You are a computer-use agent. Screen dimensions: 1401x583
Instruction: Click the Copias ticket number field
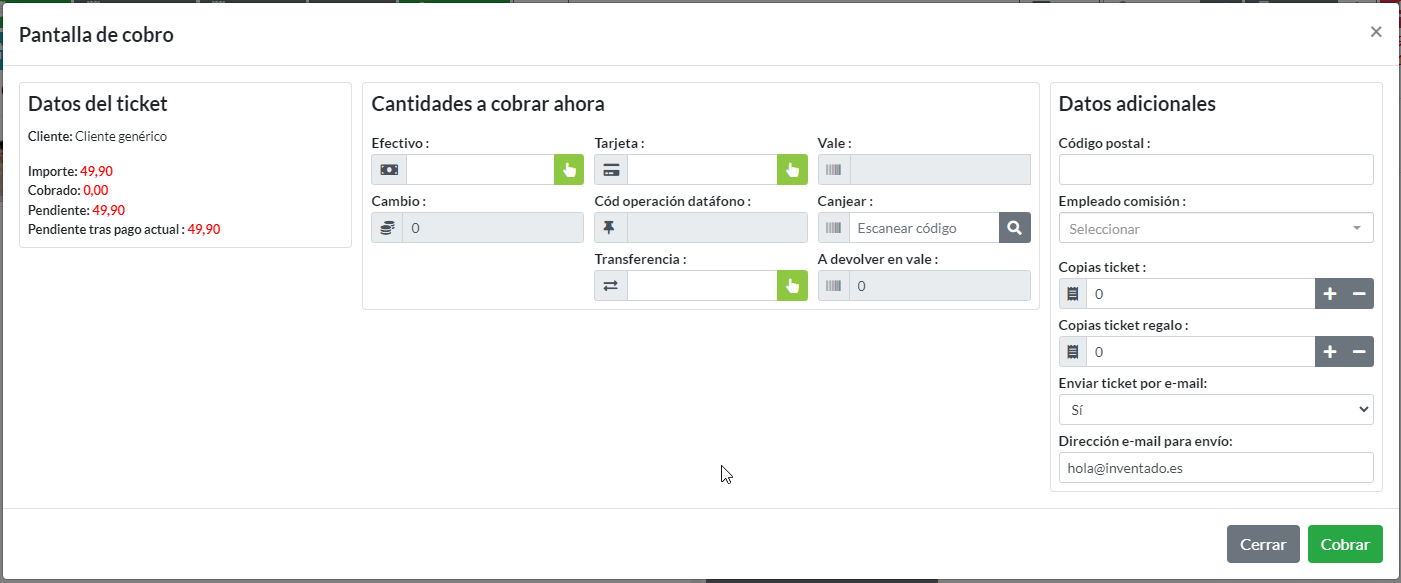(x=1200, y=294)
